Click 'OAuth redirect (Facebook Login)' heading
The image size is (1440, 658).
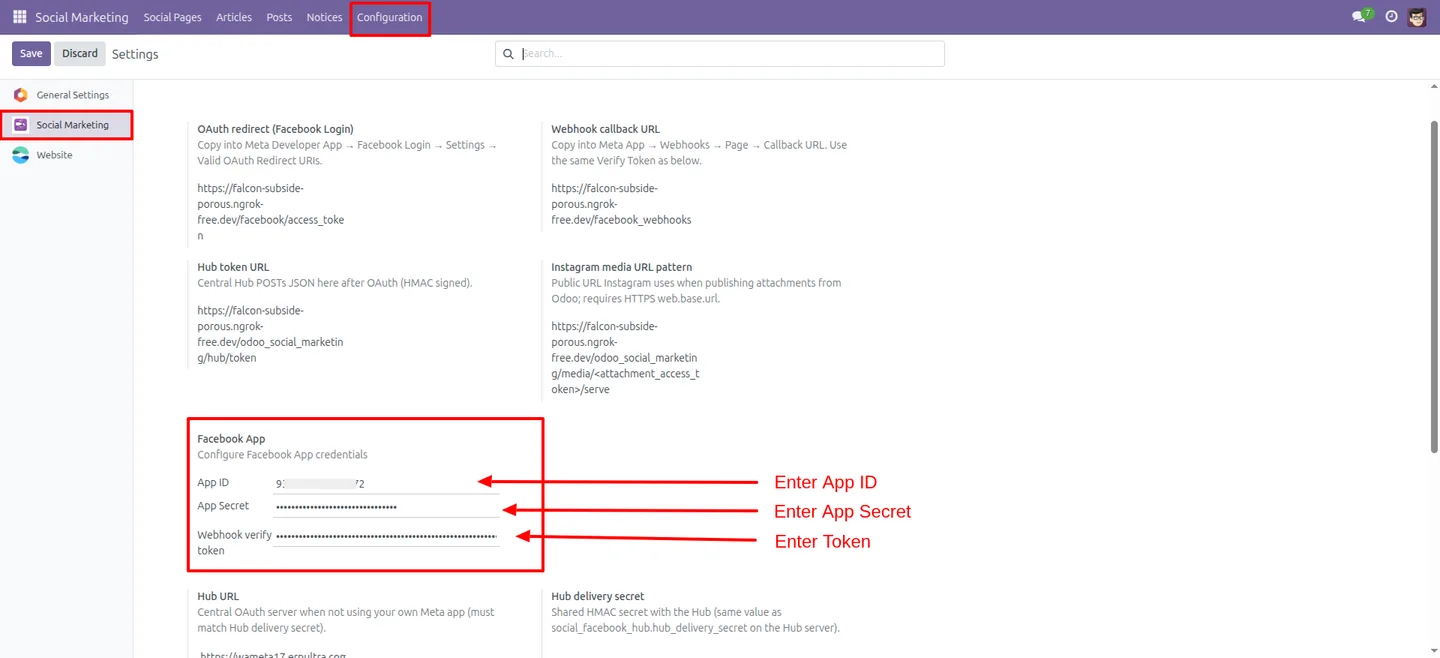coord(275,129)
